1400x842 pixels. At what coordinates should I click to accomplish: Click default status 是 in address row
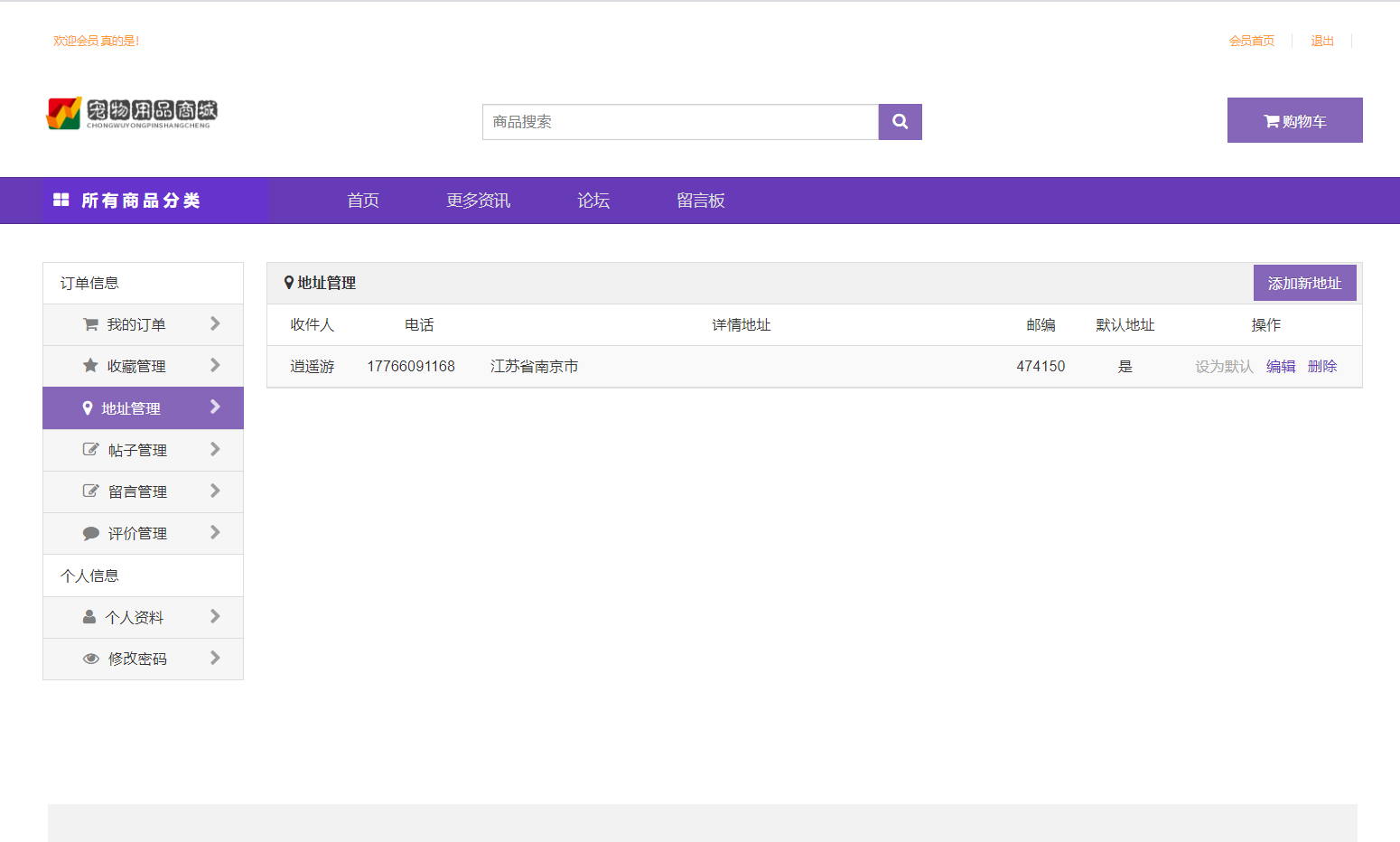click(1125, 366)
